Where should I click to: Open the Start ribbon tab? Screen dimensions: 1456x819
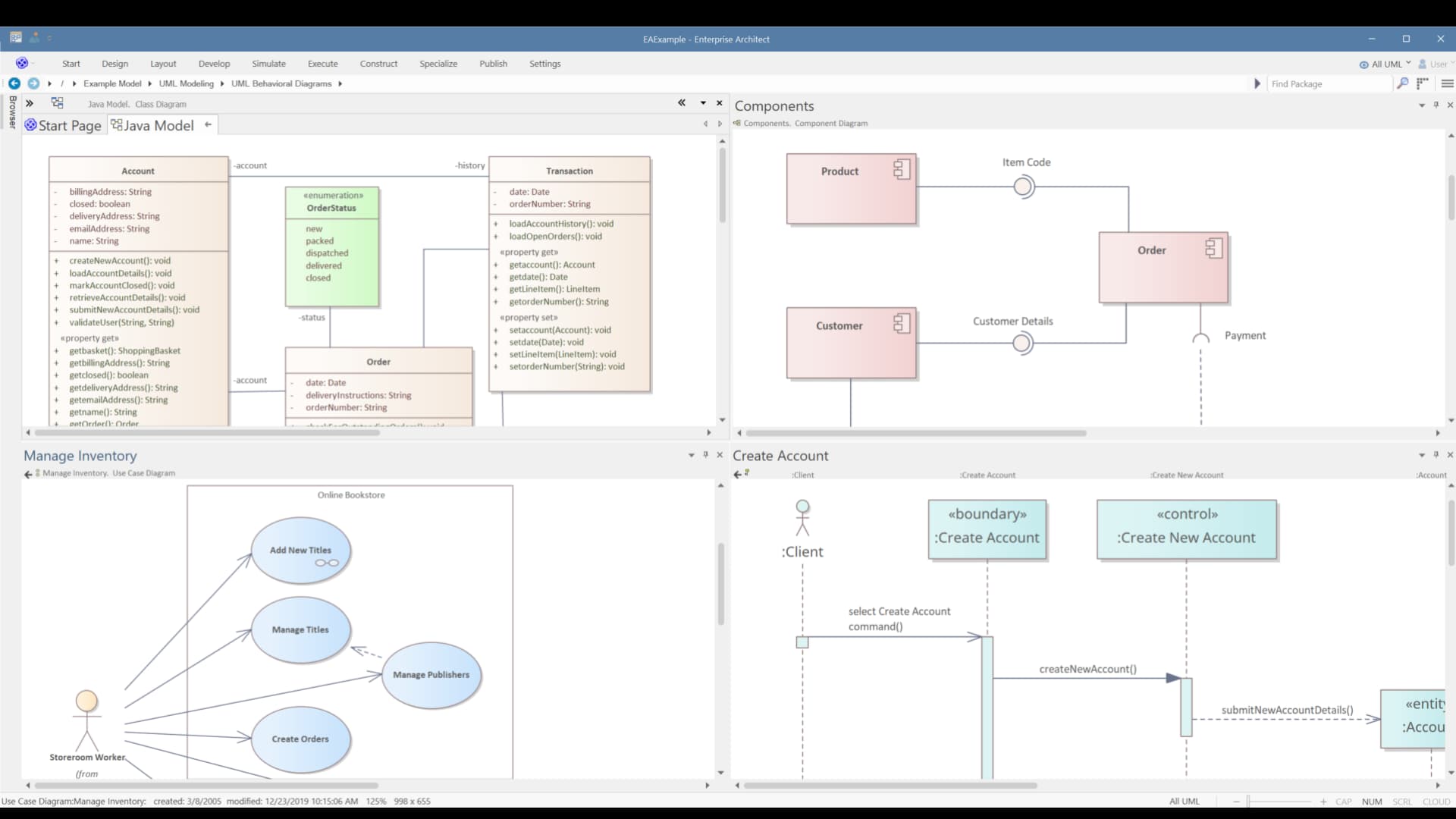click(x=71, y=64)
